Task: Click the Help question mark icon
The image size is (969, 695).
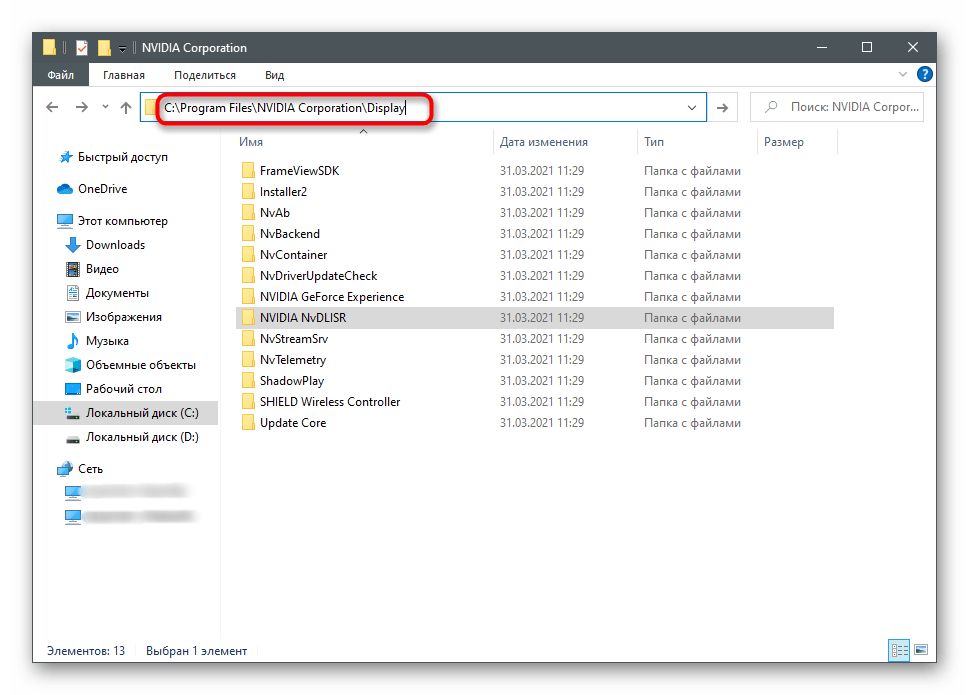Action: pos(925,74)
